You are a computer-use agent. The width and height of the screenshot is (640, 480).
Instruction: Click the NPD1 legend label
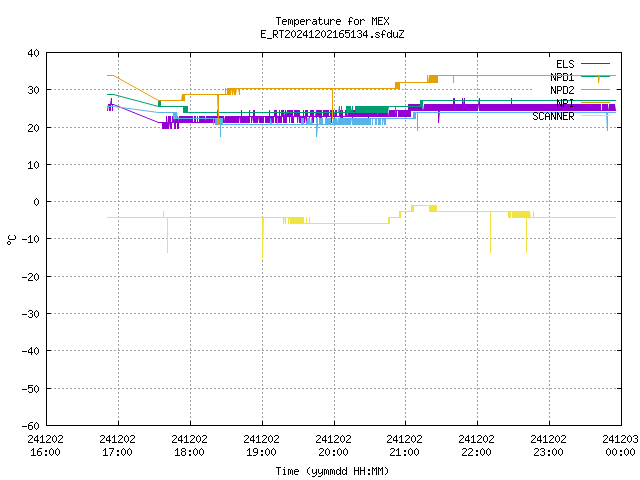562,77
